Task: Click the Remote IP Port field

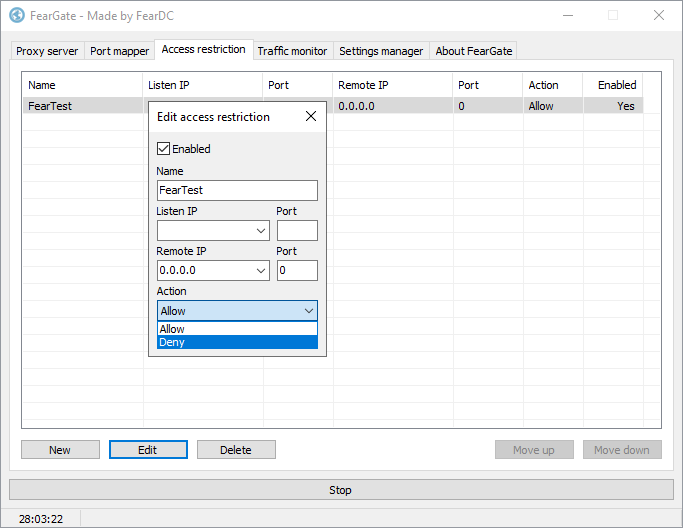Action: click(x=298, y=271)
